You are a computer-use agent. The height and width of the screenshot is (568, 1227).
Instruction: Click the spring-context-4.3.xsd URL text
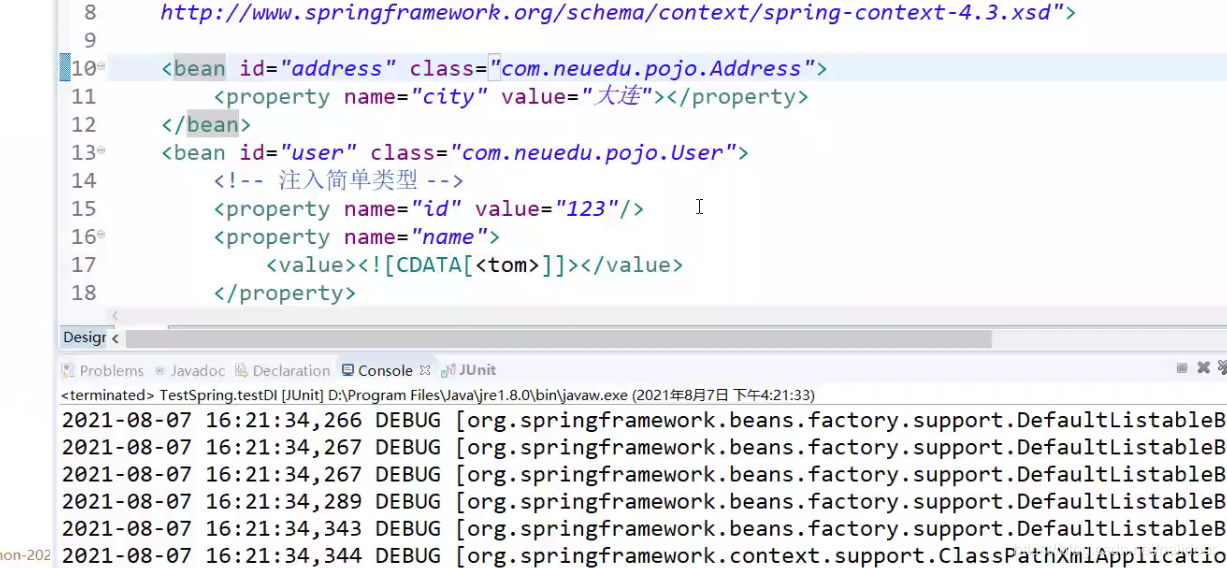(x=613, y=13)
